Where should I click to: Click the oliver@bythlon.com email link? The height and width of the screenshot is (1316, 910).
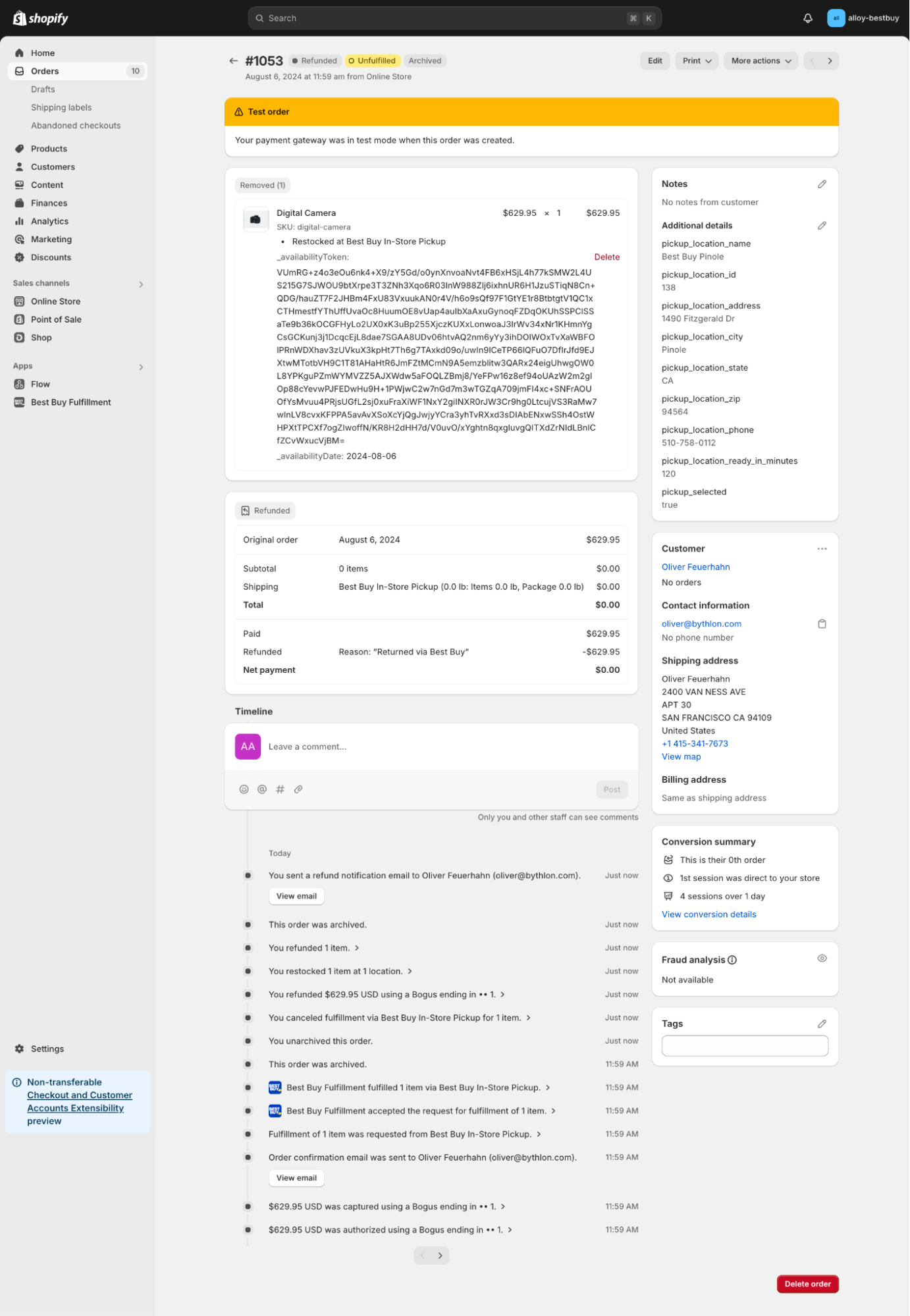[701, 623]
